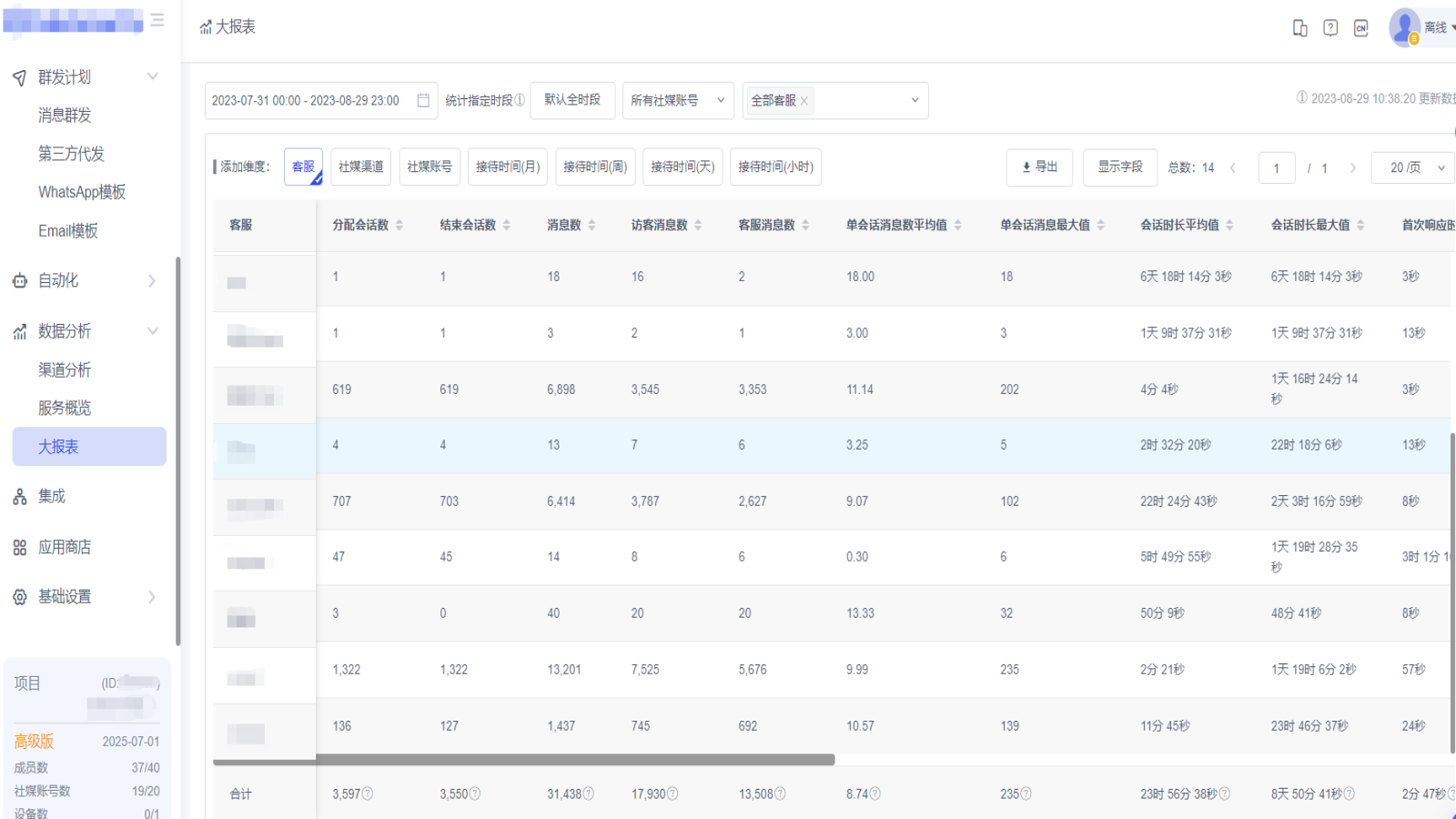Click the 数据分析 chart icon
Screen dimensions: 1456x819
tap(19, 332)
